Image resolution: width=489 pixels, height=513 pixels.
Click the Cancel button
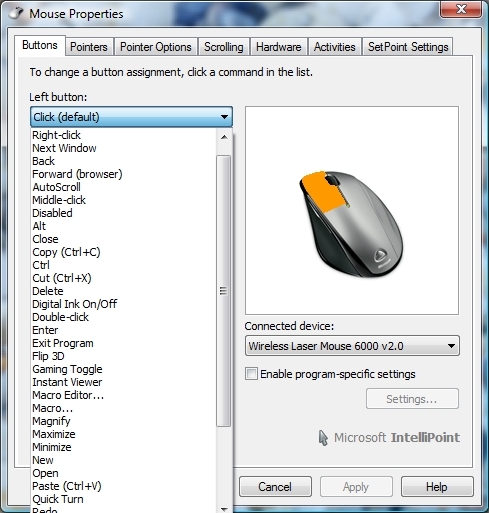[x=275, y=487]
